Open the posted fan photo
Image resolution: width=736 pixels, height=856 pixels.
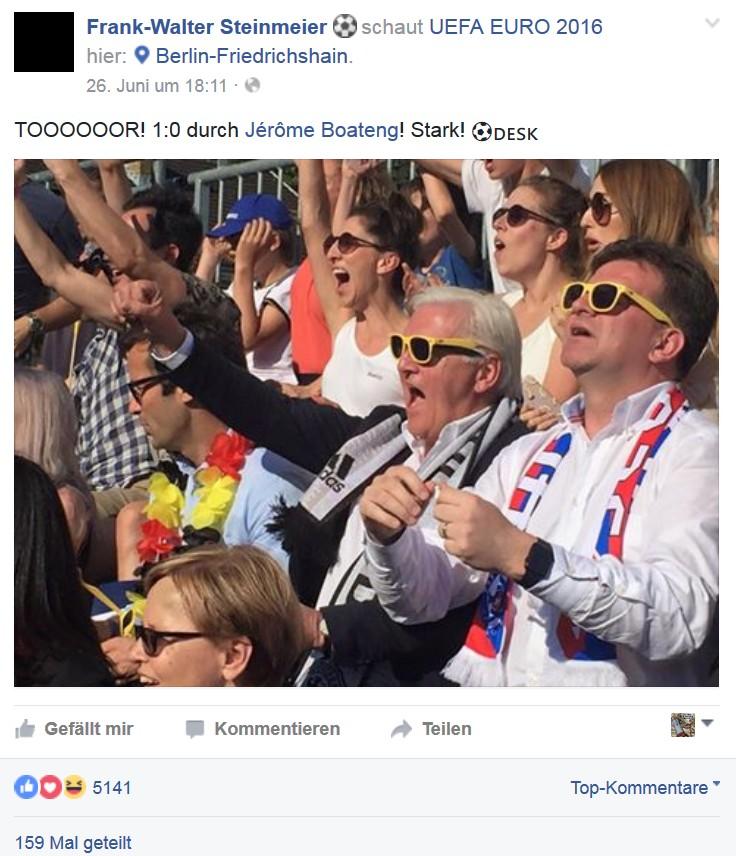[366, 423]
